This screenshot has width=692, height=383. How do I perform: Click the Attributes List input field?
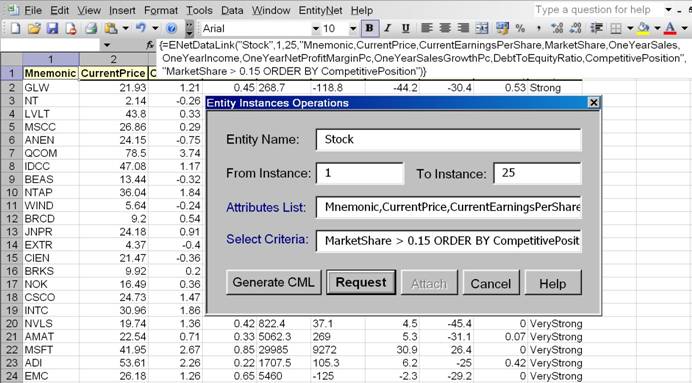pyautogui.click(x=449, y=207)
